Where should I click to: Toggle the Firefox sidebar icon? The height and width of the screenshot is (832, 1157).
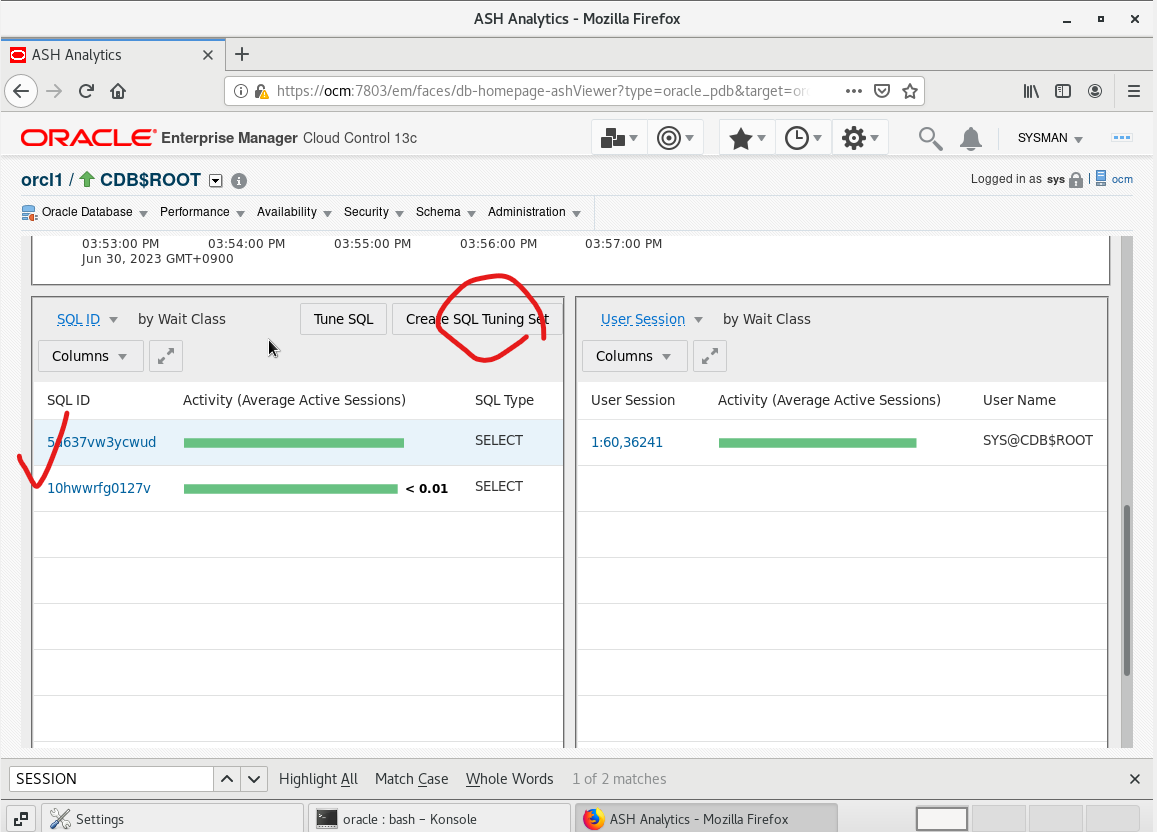(x=1063, y=91)
